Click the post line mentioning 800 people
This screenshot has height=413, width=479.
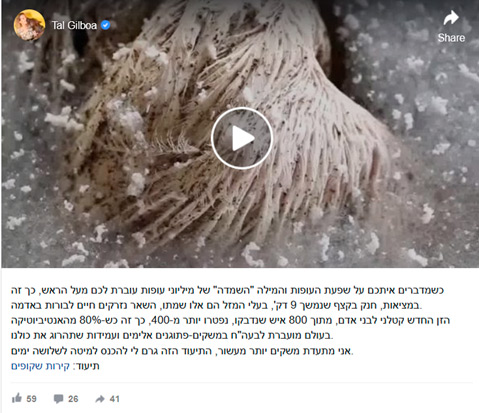tap(230, 320)
